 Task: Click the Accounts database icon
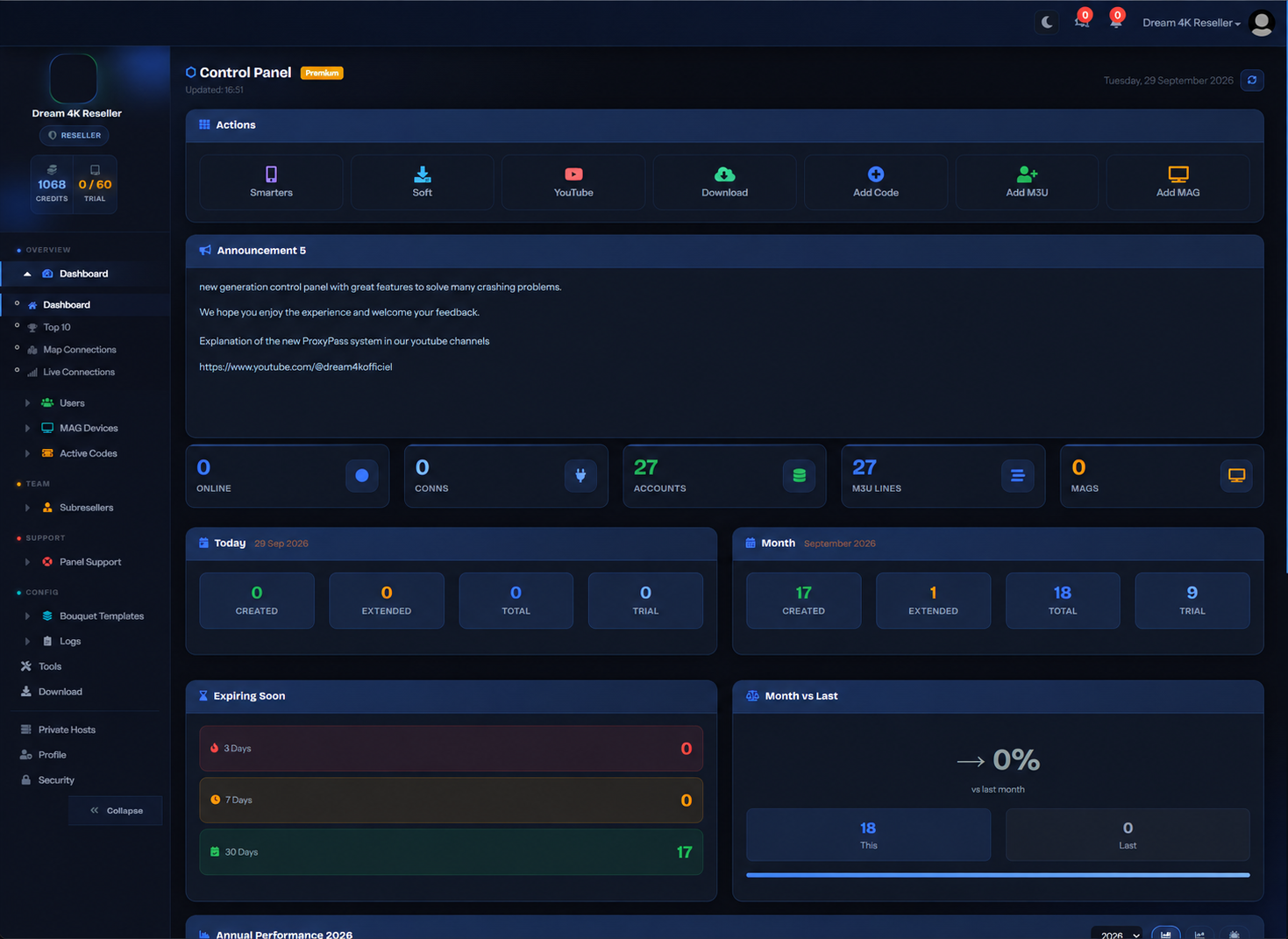click(x=799, y=475)
